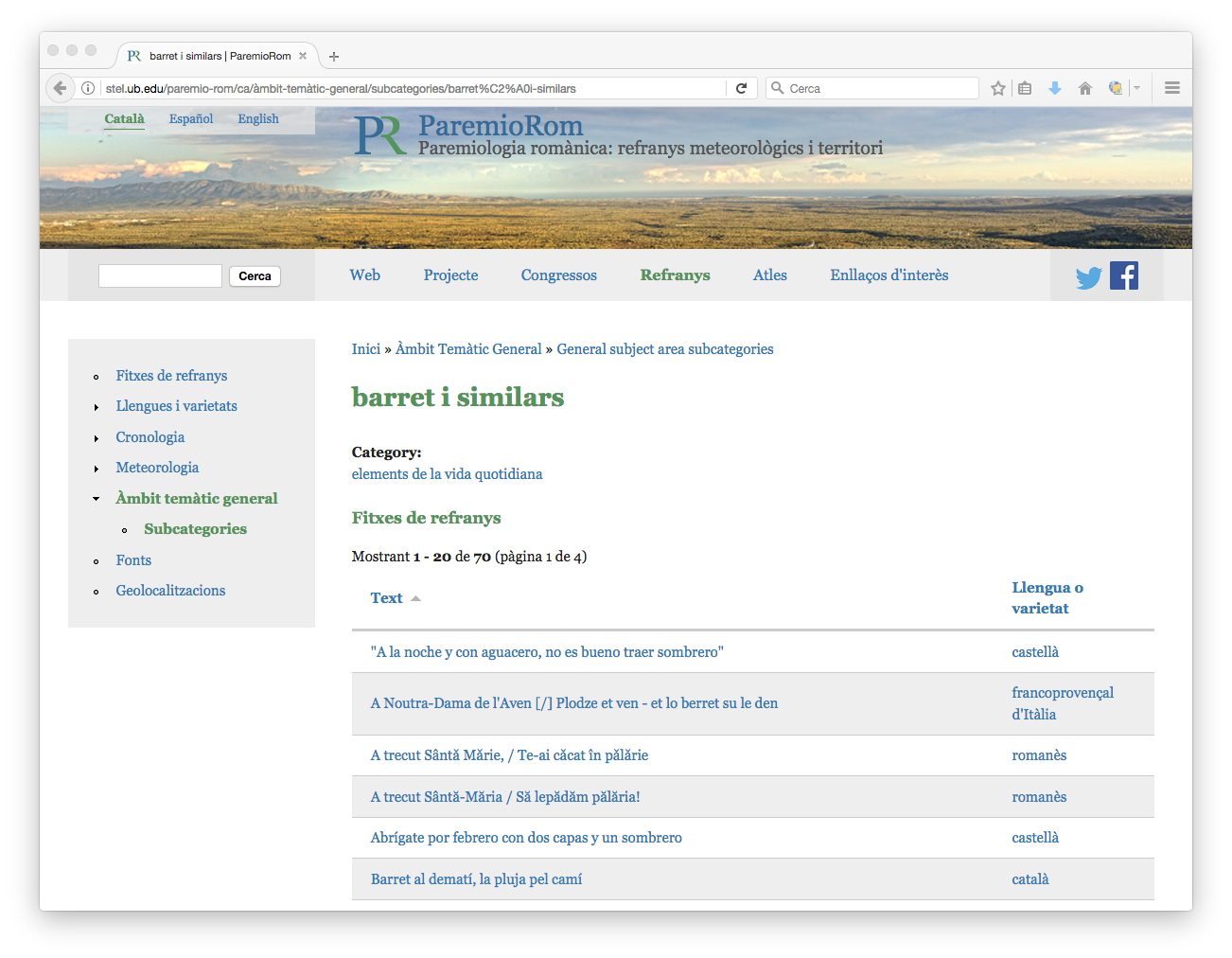Expand the Cronologia tree arrow
1232x958 pixels.
(97, 438)
